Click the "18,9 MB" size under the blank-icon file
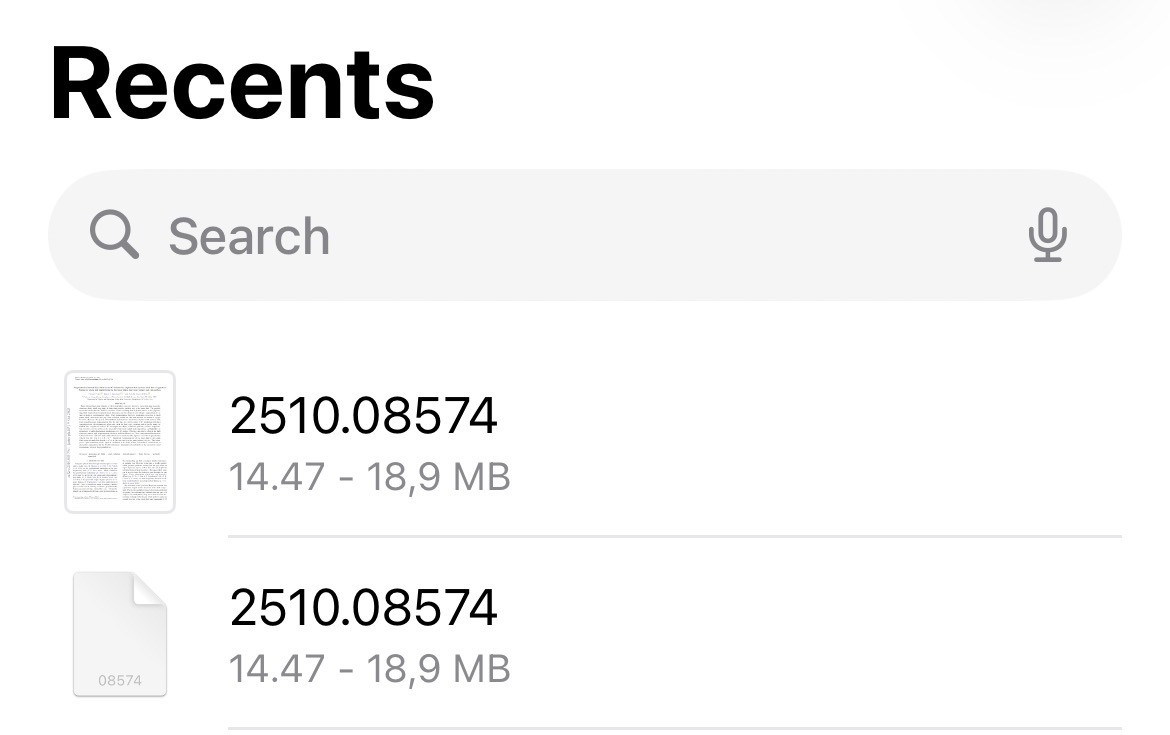This screenshot has width=1170, height=735. (438, 668)
